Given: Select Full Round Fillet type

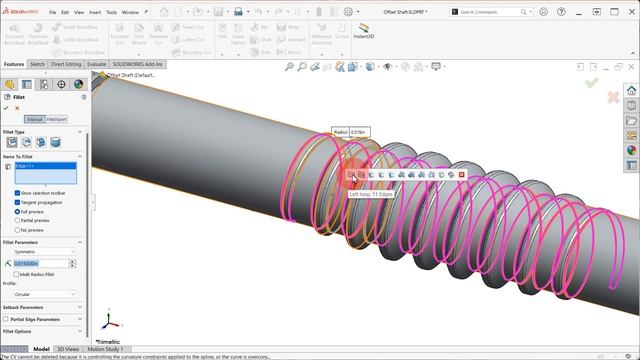Looking at the screenshot, I should point(56,142).
